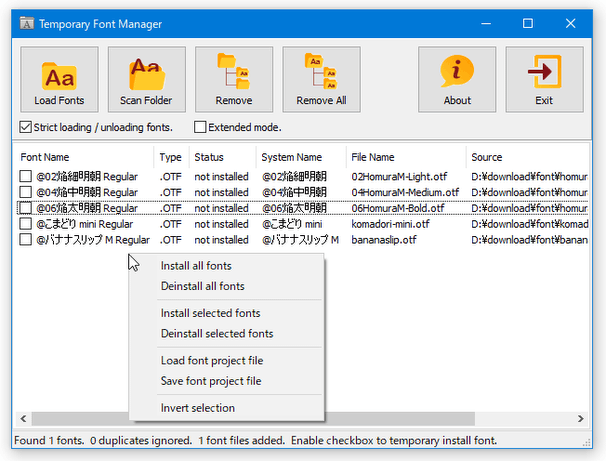Disable Strict loading / unloading fonts checkbox
Image resolution: width=606 pixels, height=461 pixels.
pos(26,127)
